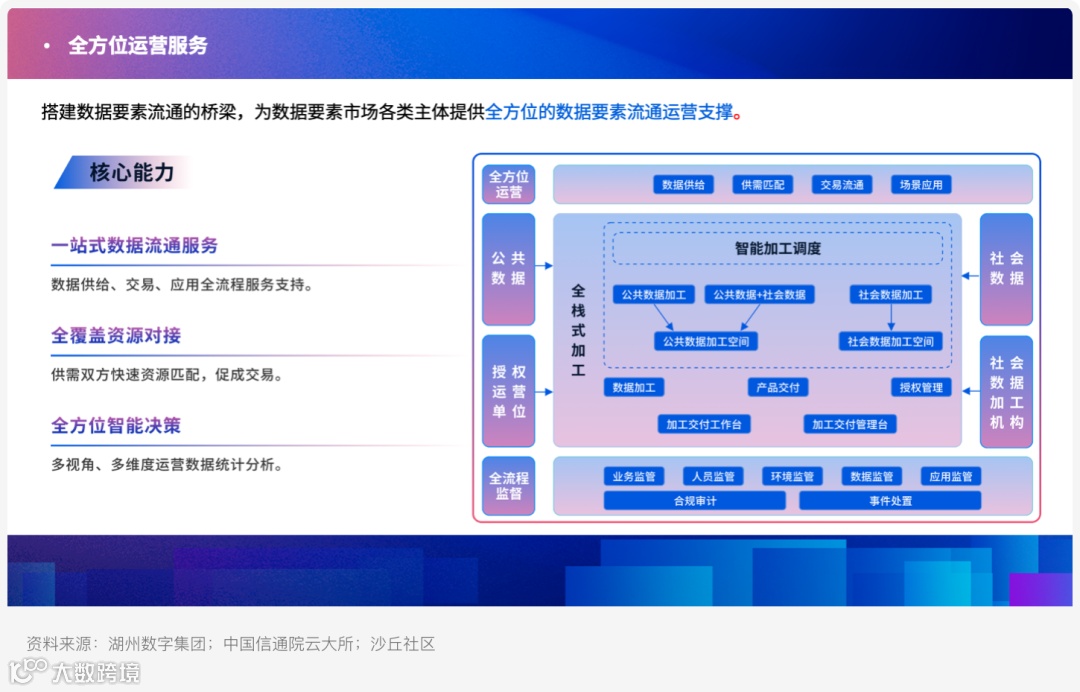Viewport: 1080px width, 692px height.
Task: Select the 社会数据加工 box
Action: tap(891, 295)
